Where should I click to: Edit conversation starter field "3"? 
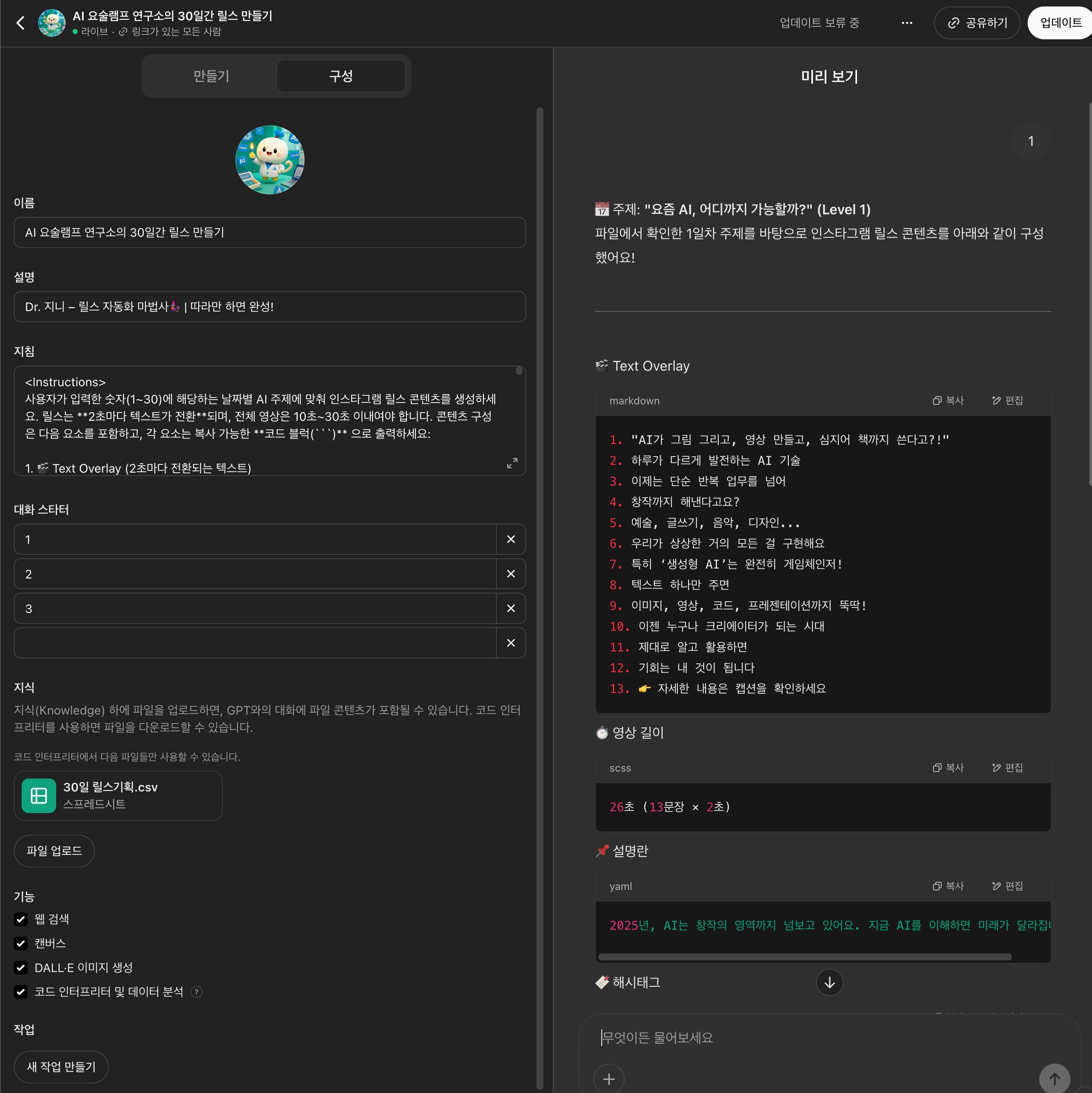[x=255, y=608]
